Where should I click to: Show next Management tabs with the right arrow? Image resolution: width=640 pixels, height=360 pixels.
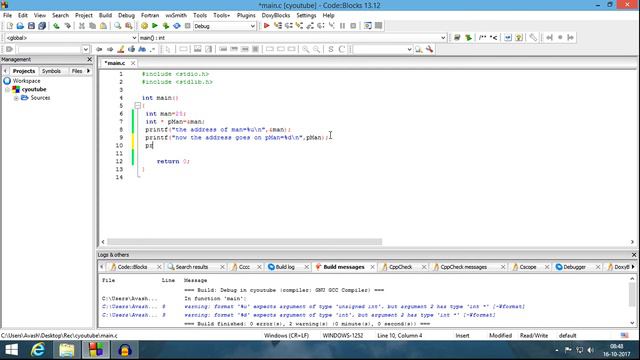click(89, 71)
